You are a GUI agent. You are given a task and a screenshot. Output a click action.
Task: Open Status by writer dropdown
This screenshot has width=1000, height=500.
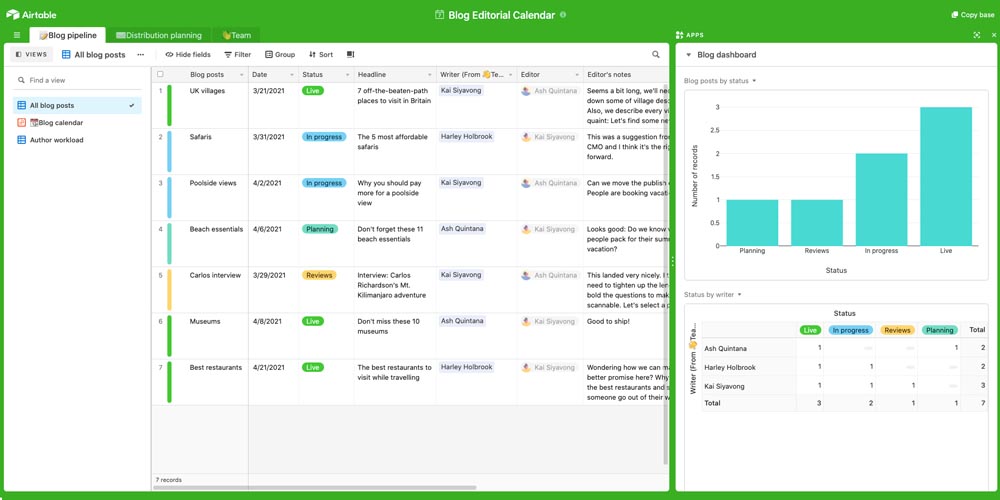pos(713,295)
